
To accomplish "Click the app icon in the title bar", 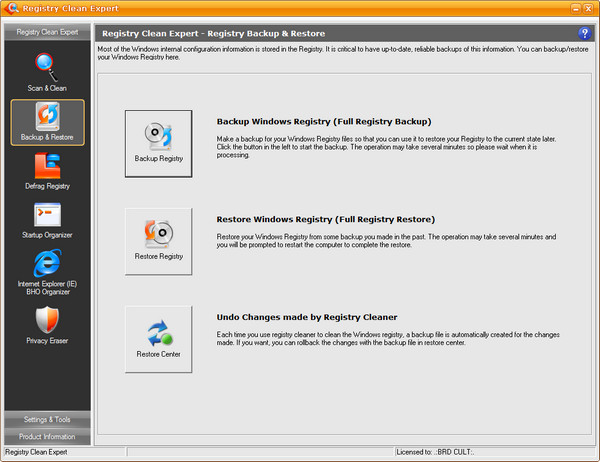I will point(11,9).
